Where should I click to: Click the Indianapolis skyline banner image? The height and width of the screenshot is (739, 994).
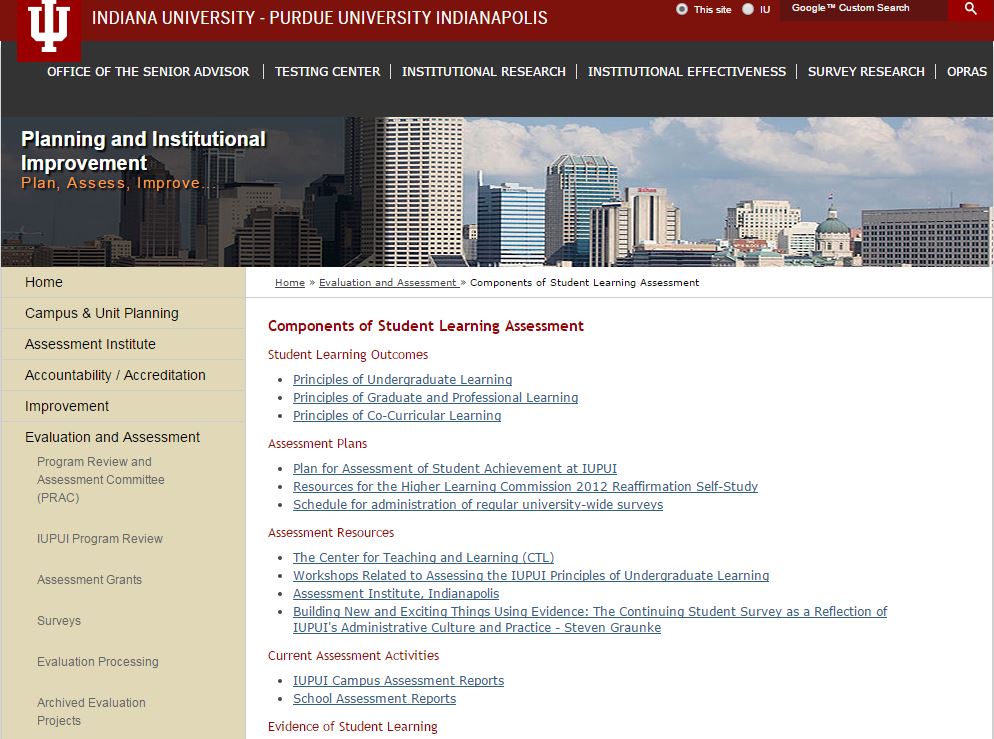[497, 191]
